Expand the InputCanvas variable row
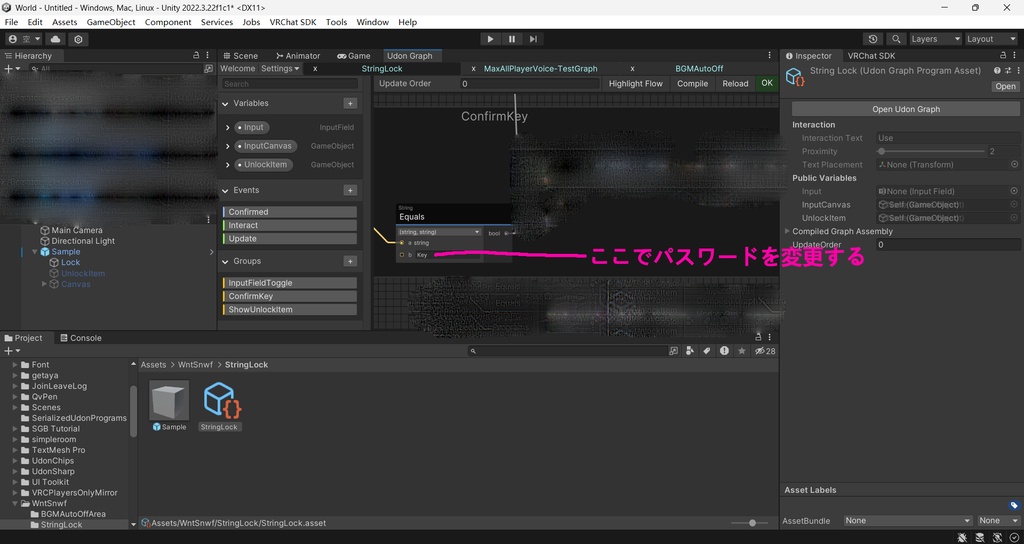This screenshot has width=1024, height=544. [x=227, y=146]
